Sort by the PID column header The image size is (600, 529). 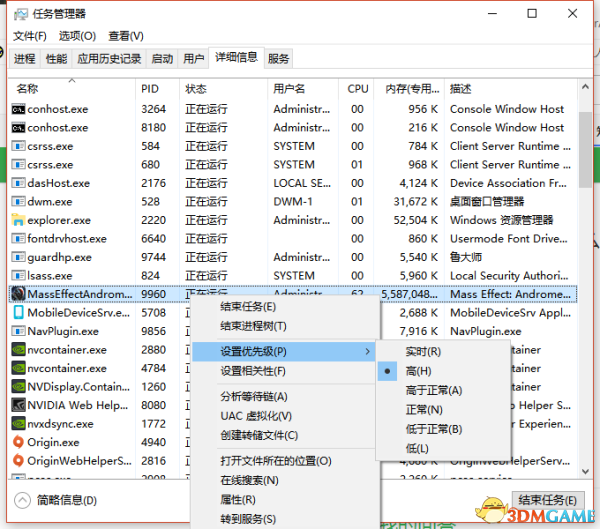tap(157, 89)
